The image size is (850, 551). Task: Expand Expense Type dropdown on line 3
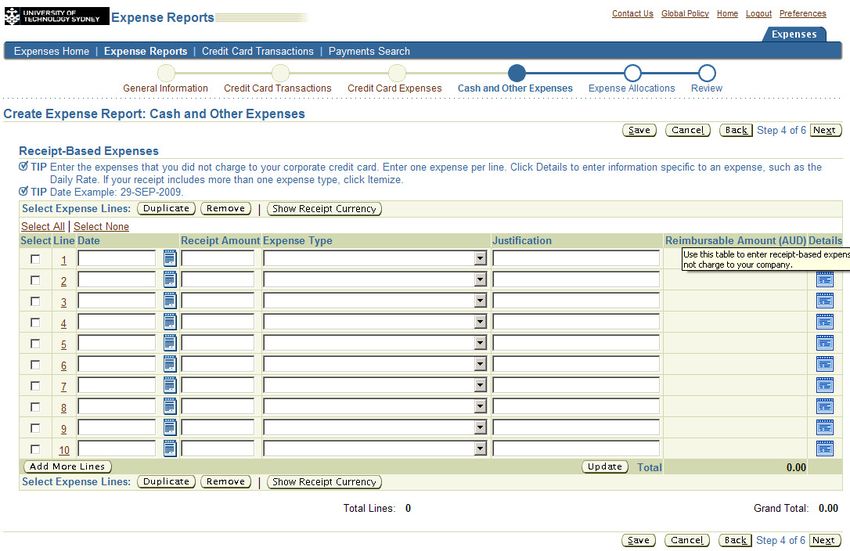(x=480, y=301)
